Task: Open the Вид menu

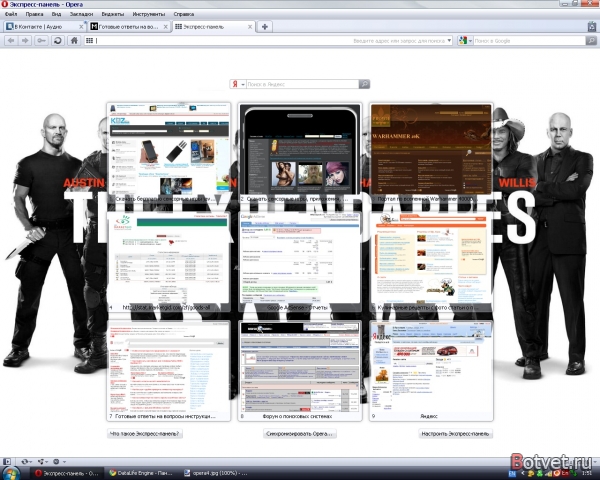Action: click(56, 14)
